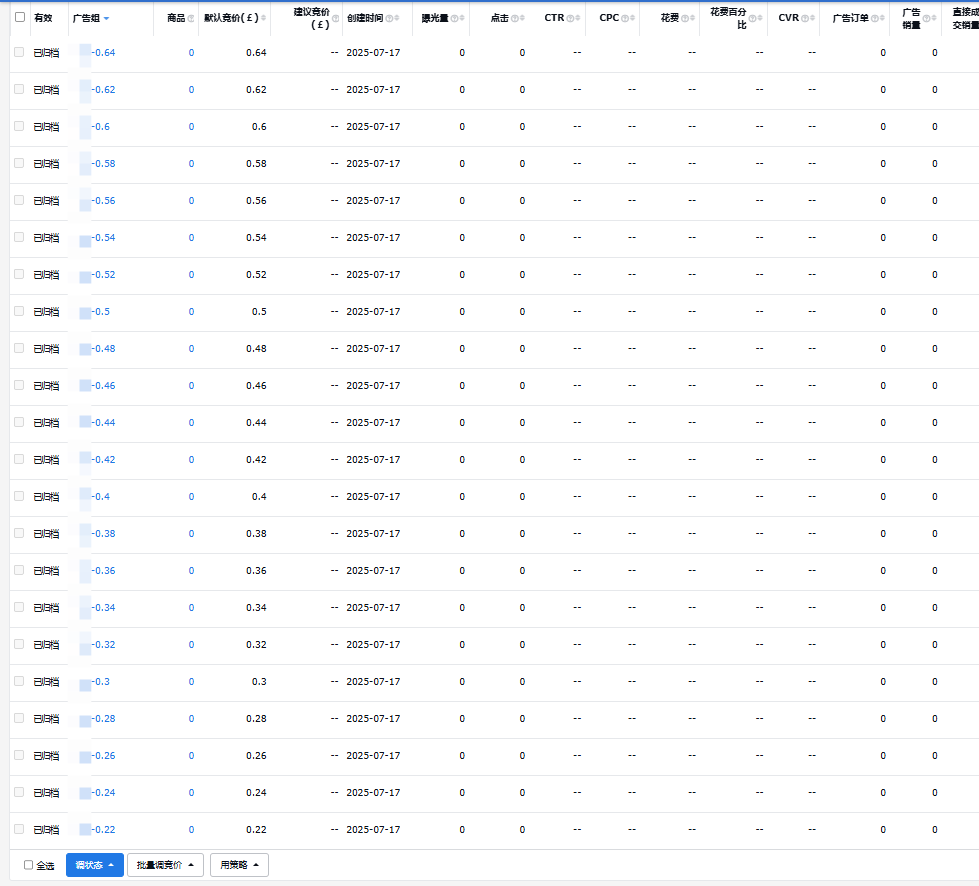Open the 调状态 dropdown button
The height and width of the screenshot is (886, 979).
pos(95,865)
